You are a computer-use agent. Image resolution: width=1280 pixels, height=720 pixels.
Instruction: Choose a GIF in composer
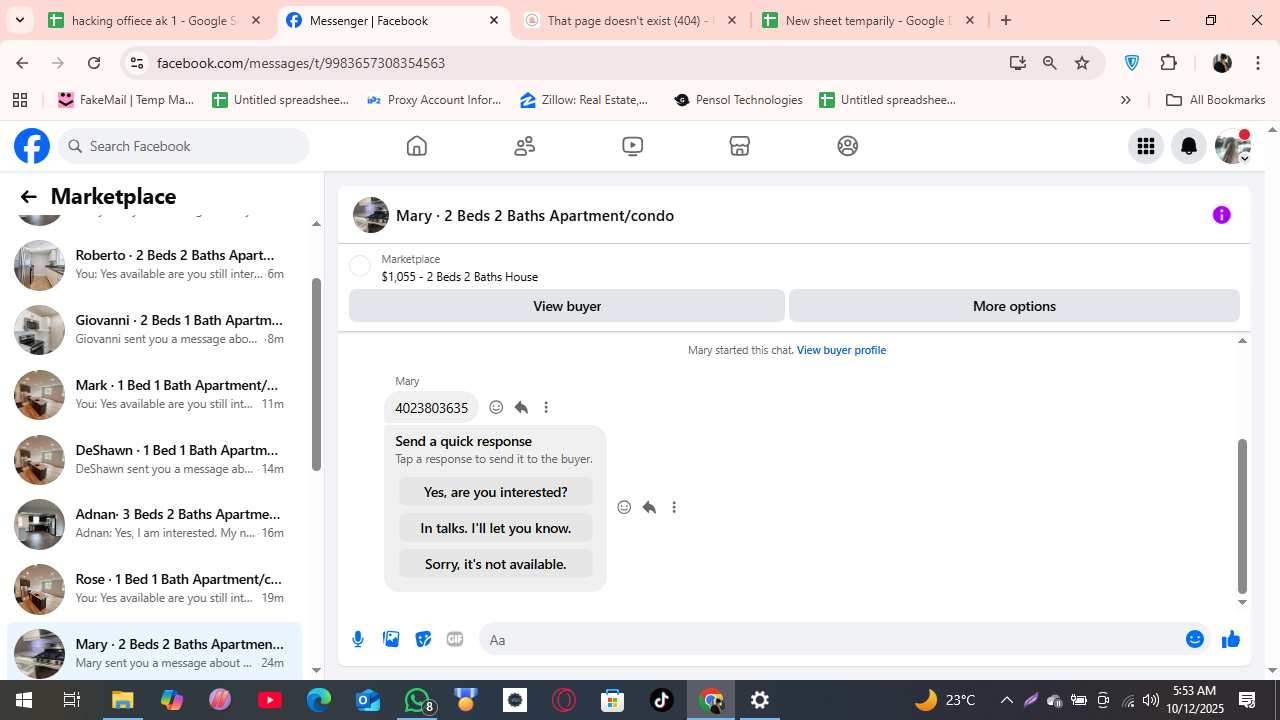click(x=455, y=639)
